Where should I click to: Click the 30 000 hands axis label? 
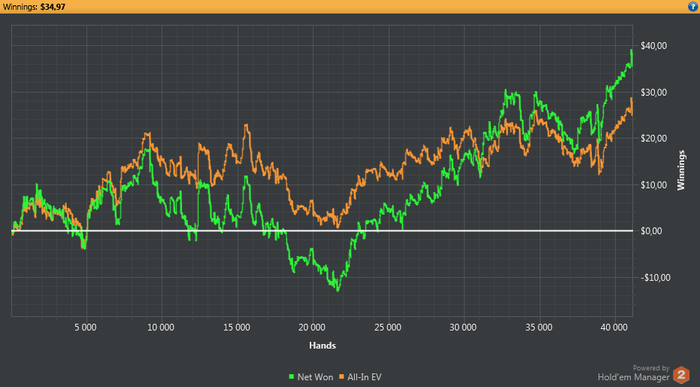pyautogui.click(x=463, y=328)
